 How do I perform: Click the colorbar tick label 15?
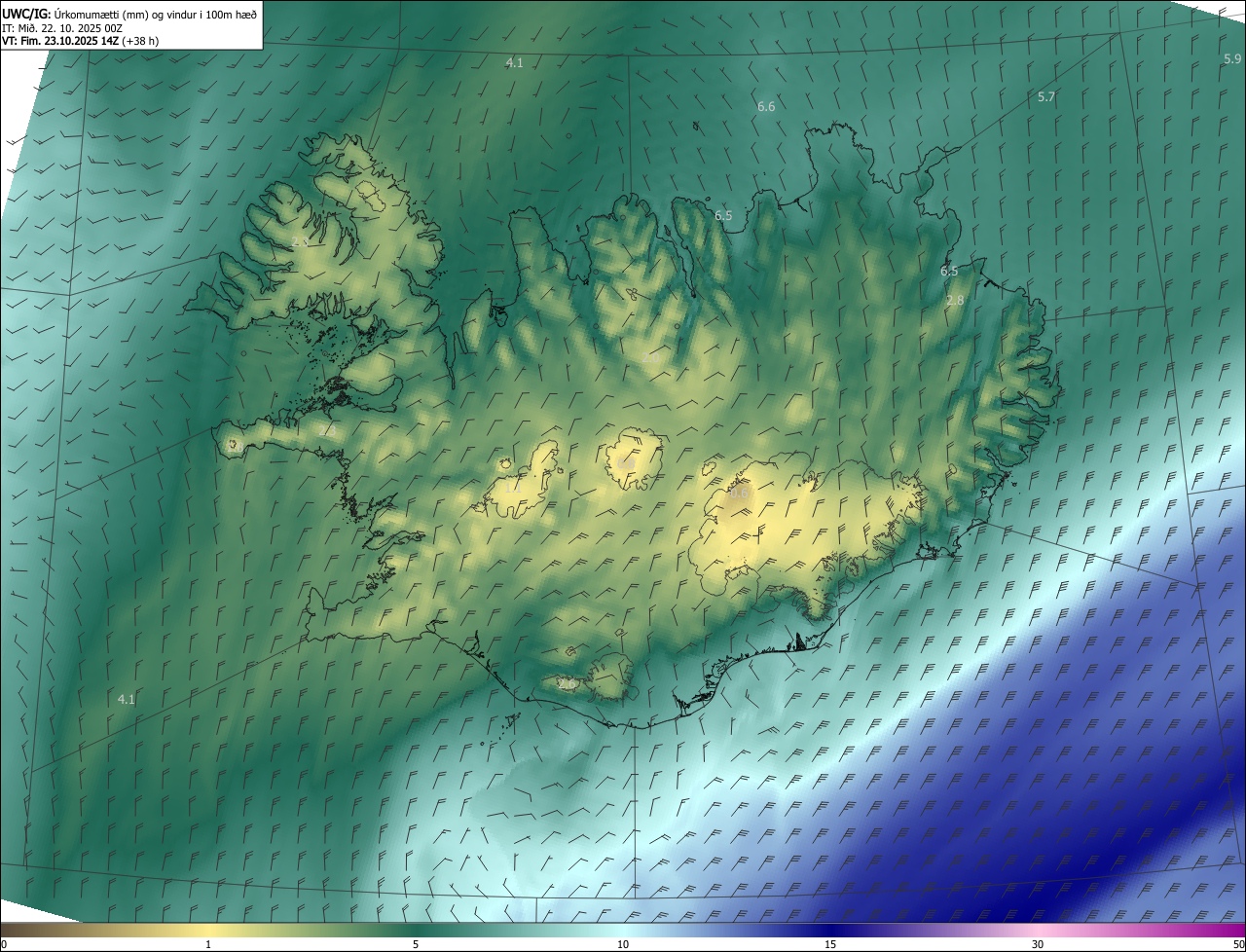[830, 944]
